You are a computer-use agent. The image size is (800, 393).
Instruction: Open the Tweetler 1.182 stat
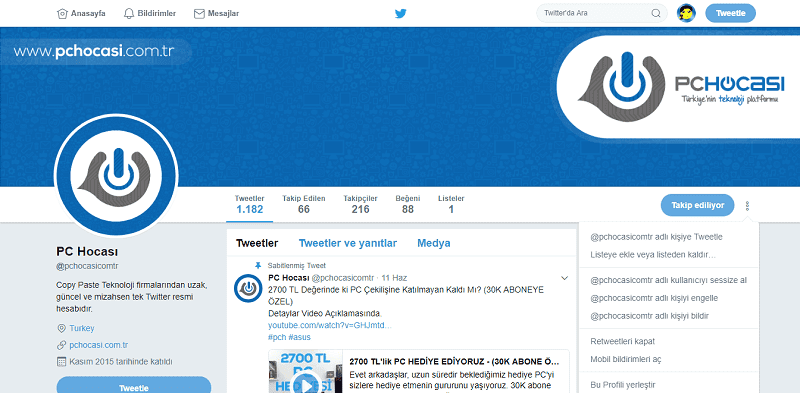click(249, 204)
